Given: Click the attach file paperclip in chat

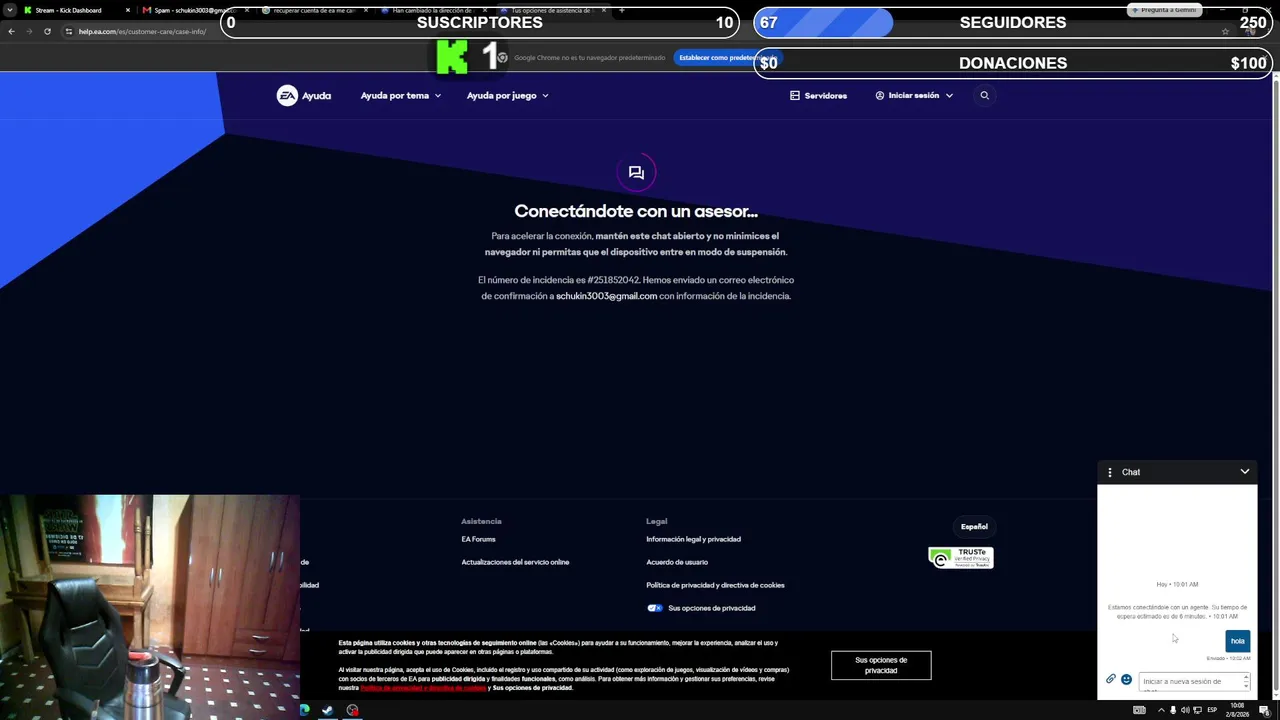Looking at the screenshot, I should [1110, 679].
